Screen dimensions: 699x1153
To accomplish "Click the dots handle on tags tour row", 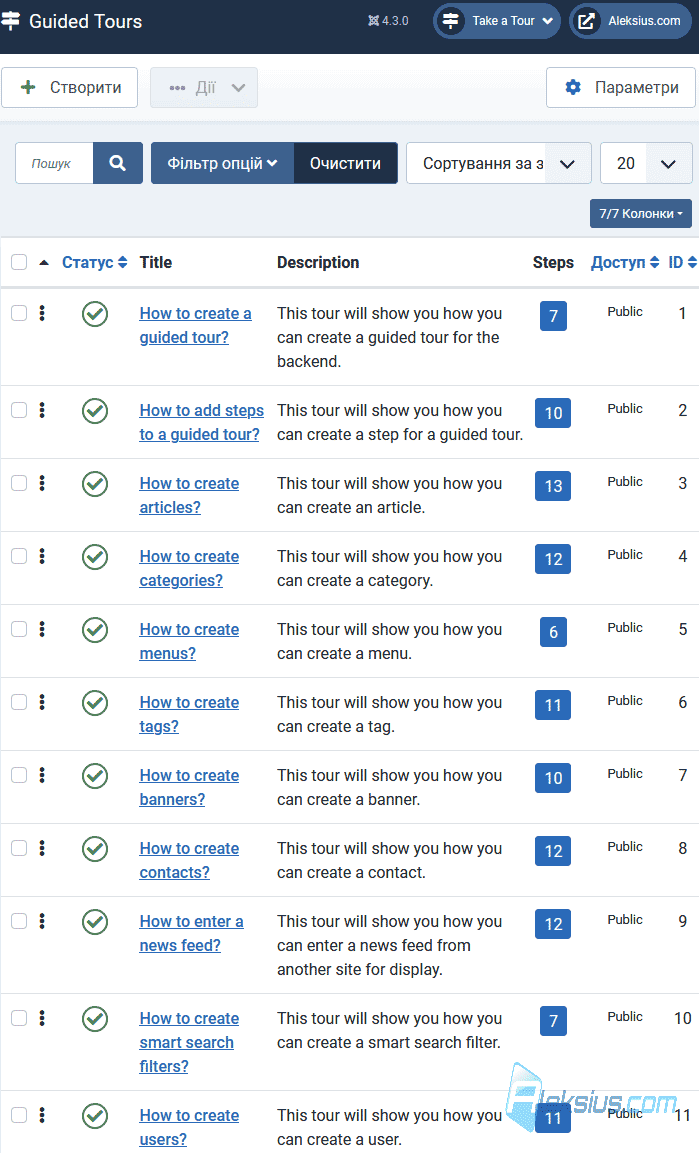I will coord(42,702).
